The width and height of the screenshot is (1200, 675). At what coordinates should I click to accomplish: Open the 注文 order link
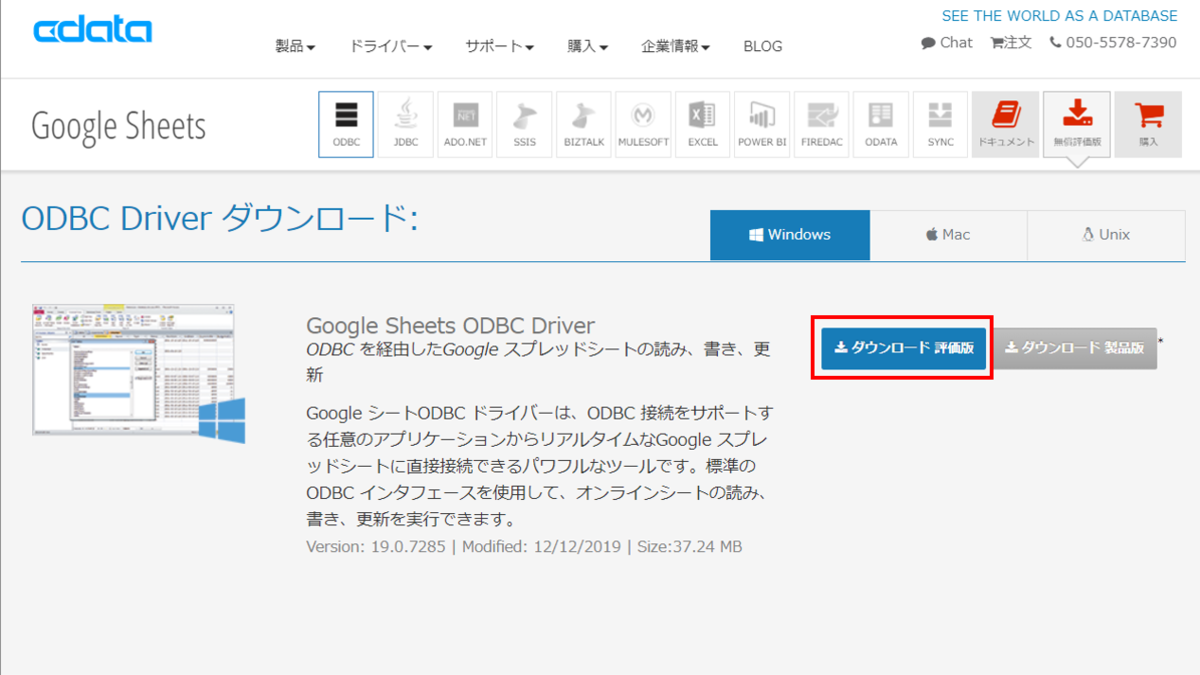(1011, 43)
